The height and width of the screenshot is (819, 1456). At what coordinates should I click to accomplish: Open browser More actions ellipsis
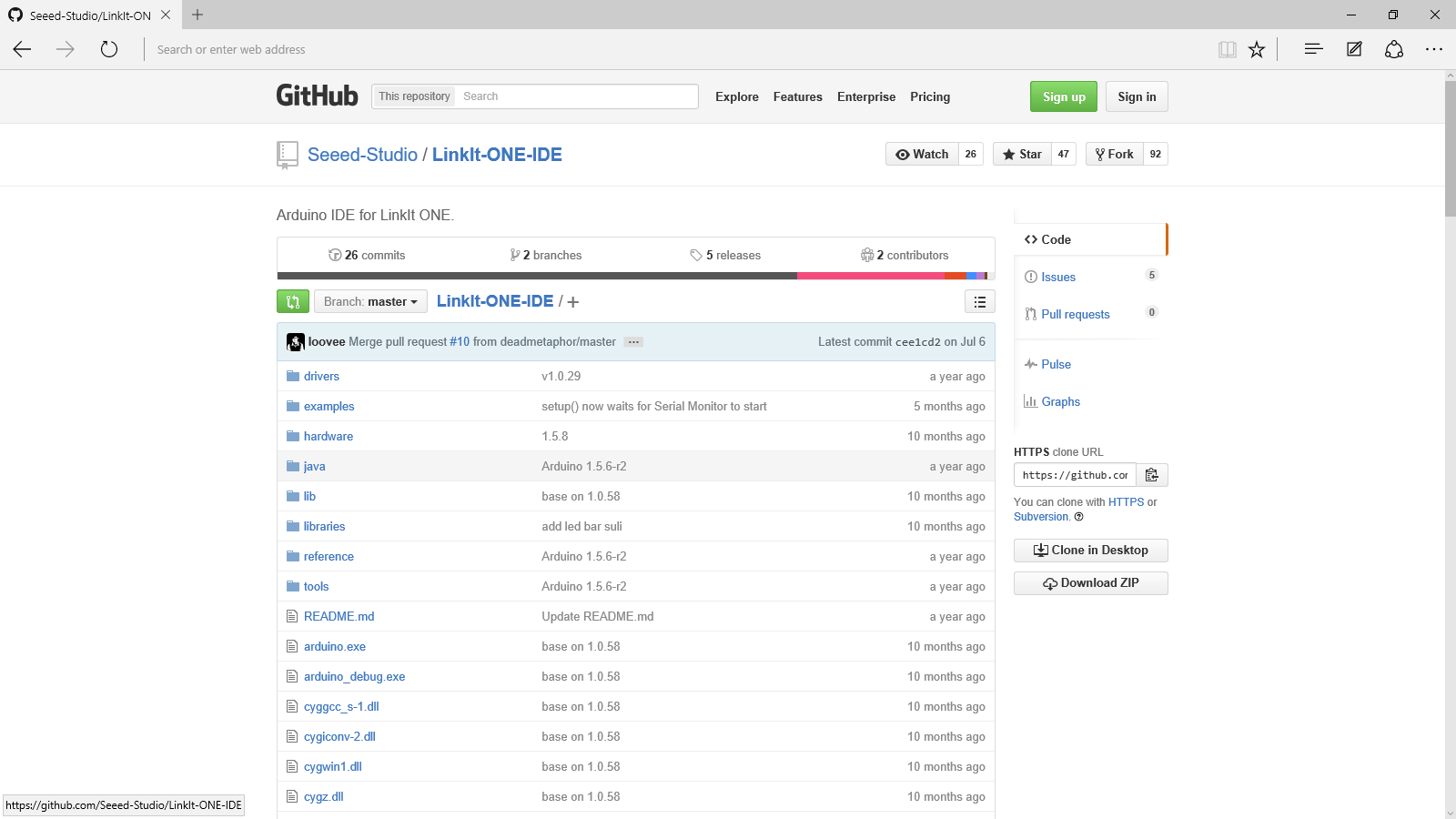(x=1434, y=49)
